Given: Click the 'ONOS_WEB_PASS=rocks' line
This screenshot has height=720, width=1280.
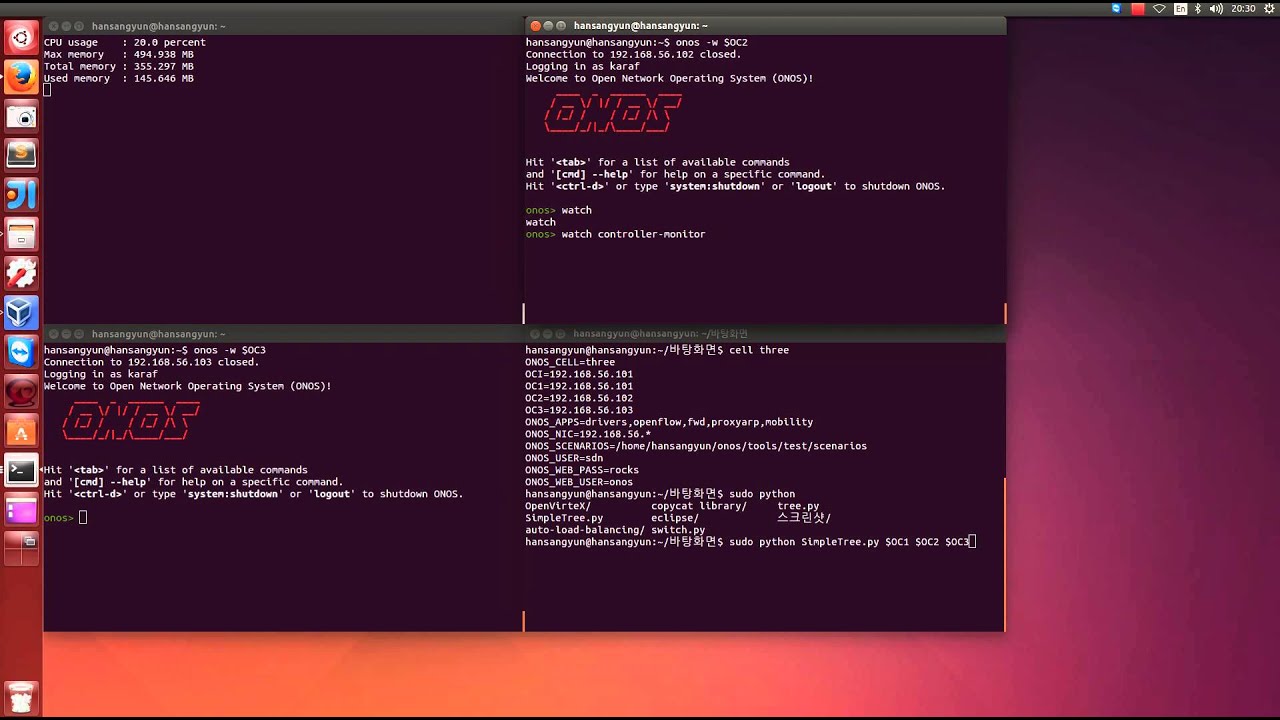Looking at the screenshot, I should tap(582, 470).
